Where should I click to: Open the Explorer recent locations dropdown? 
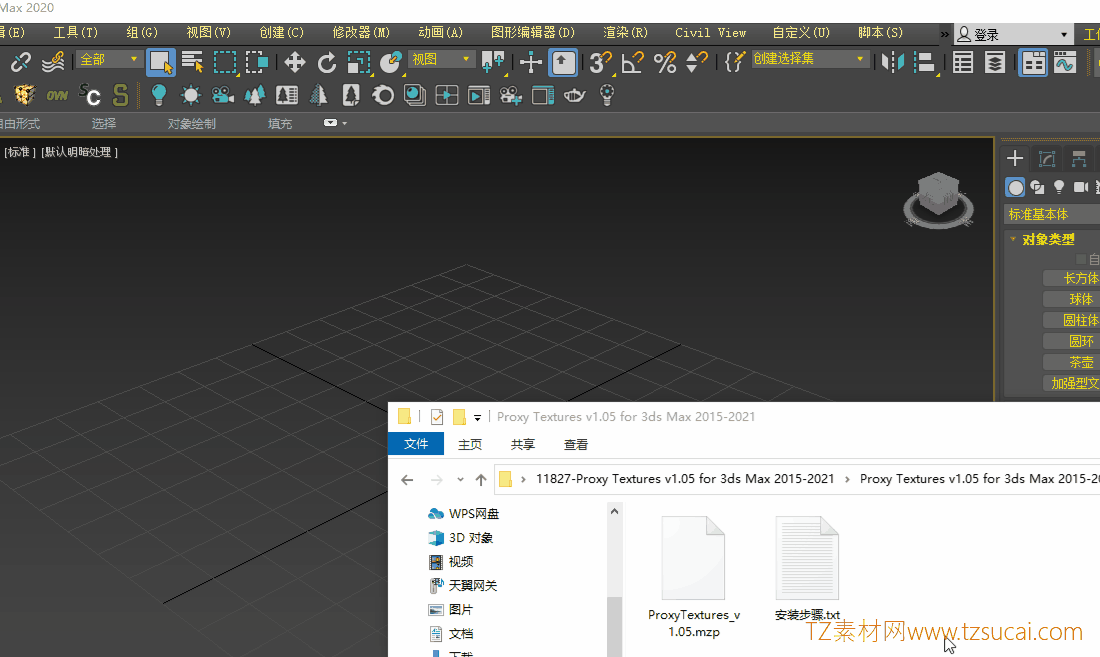tap(460, 480)
